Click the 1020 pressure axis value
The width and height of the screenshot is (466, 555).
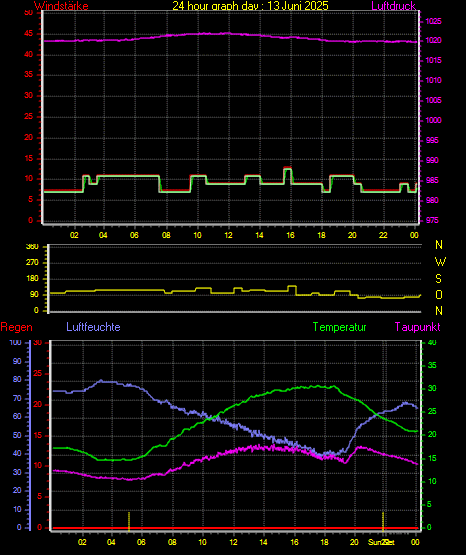coord(433,41)
